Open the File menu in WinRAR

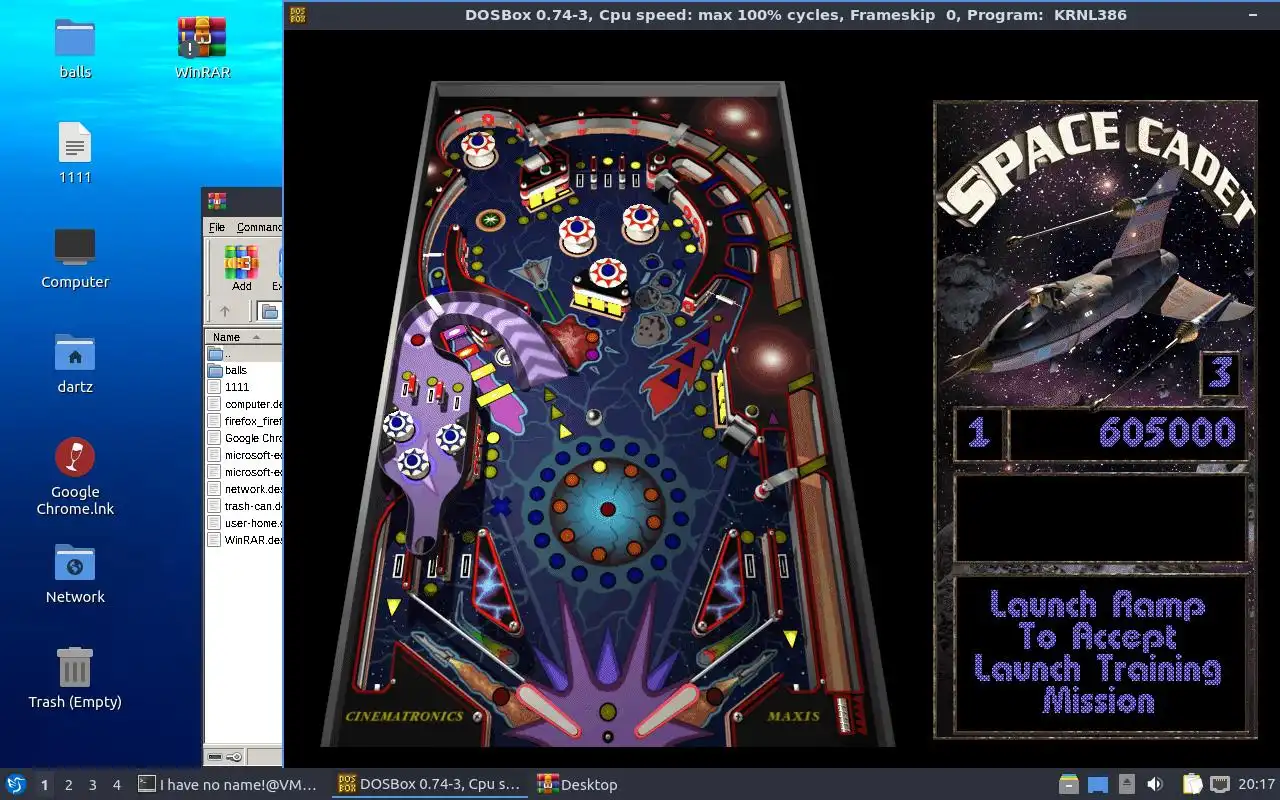click(217, 227)
